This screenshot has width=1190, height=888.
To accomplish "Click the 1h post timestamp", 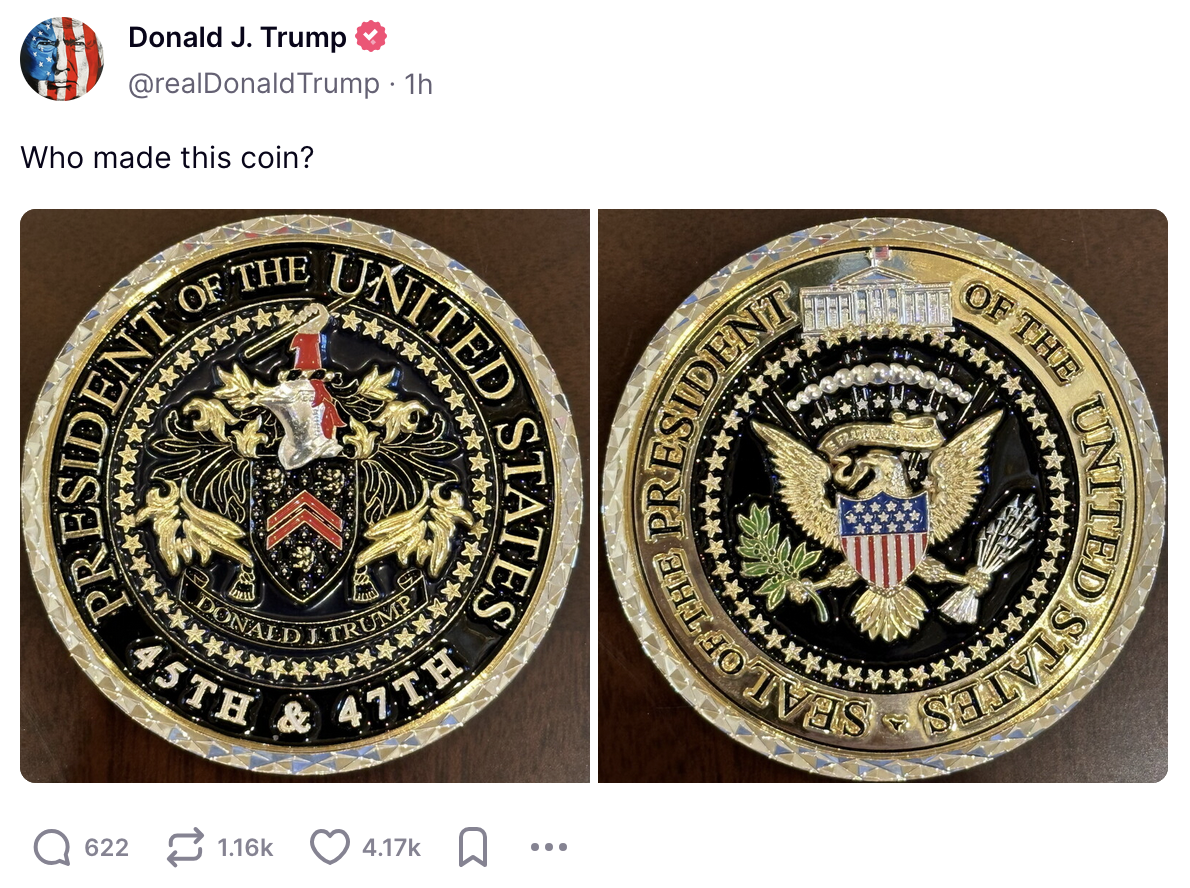I will pyautogui.click(x=418, y=84).
